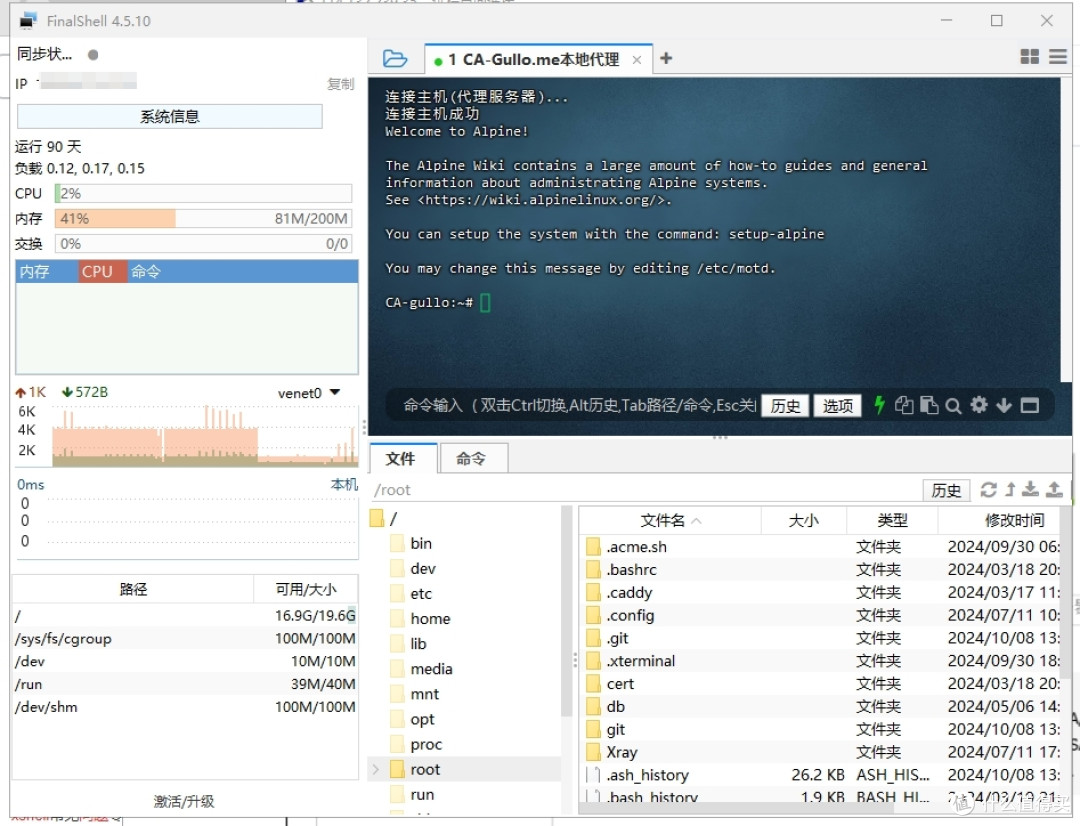This screenshot has width=1080, height=826.
Task: Expand the root folder in the directory tree
Action: [x=376, y=769]
